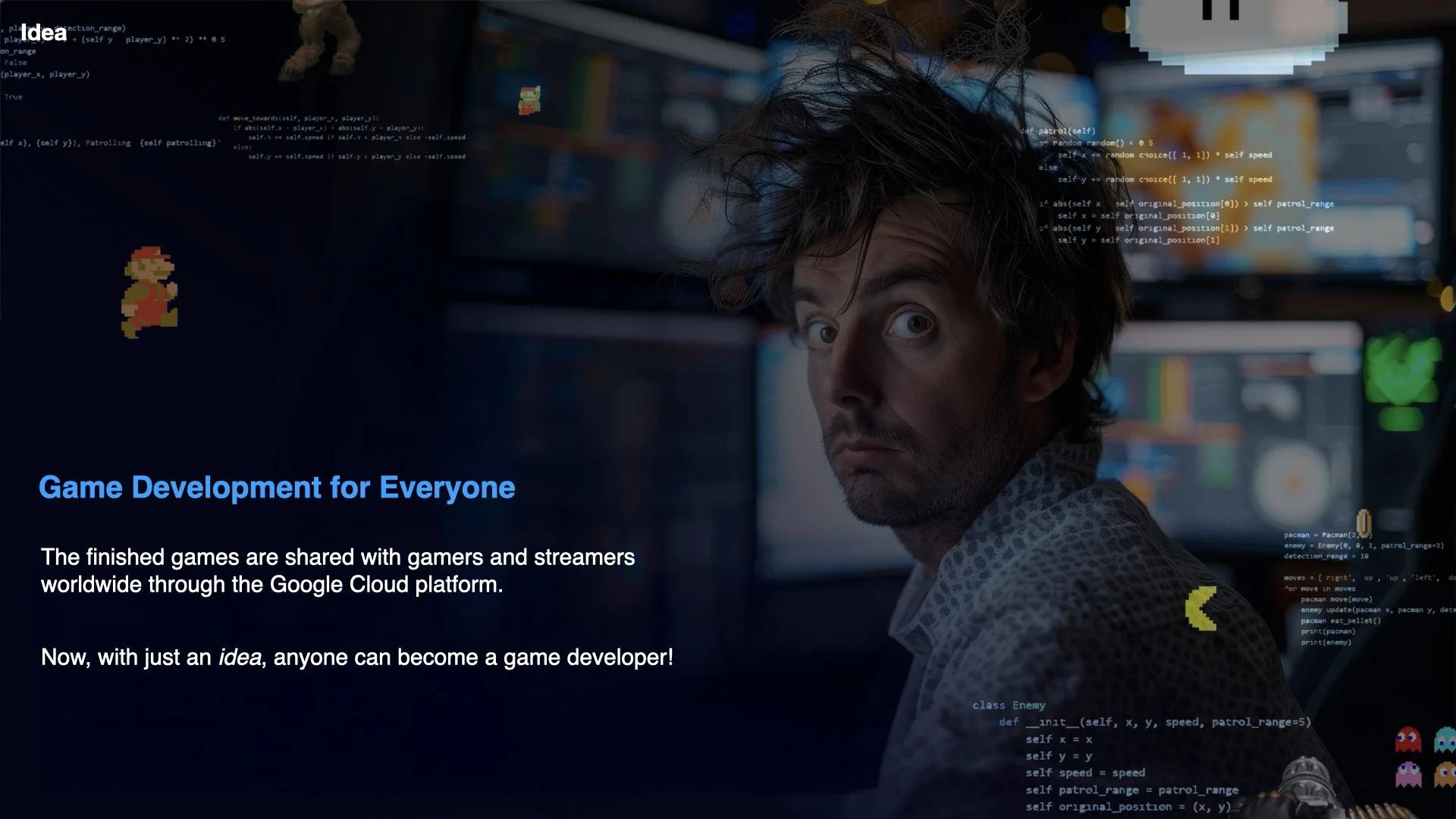1456x819 pixels.
Task: Click the "class Enemy" code line
Action: click(x=1009, y=705)
